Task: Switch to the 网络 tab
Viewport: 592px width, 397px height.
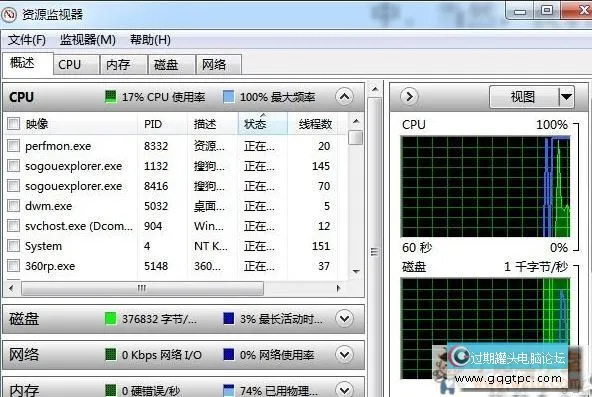Action: tap(219, 65)
